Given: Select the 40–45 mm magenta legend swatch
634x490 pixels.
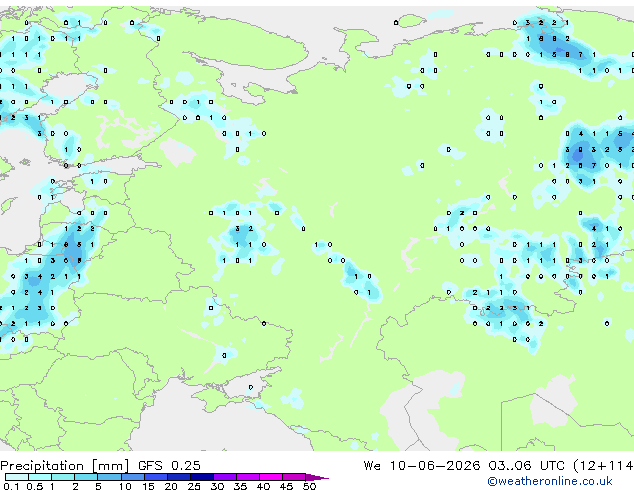Looking at the screenshot, I should (x=271, y=477).
